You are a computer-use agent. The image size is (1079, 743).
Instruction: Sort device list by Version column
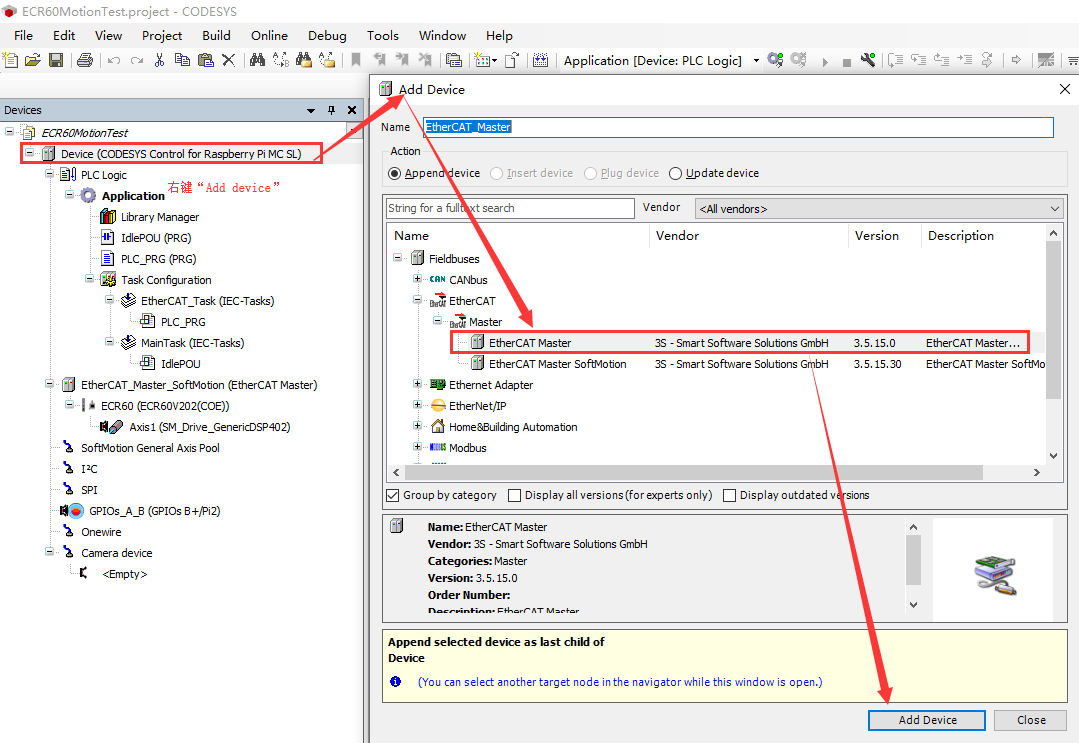coord(885,236)
